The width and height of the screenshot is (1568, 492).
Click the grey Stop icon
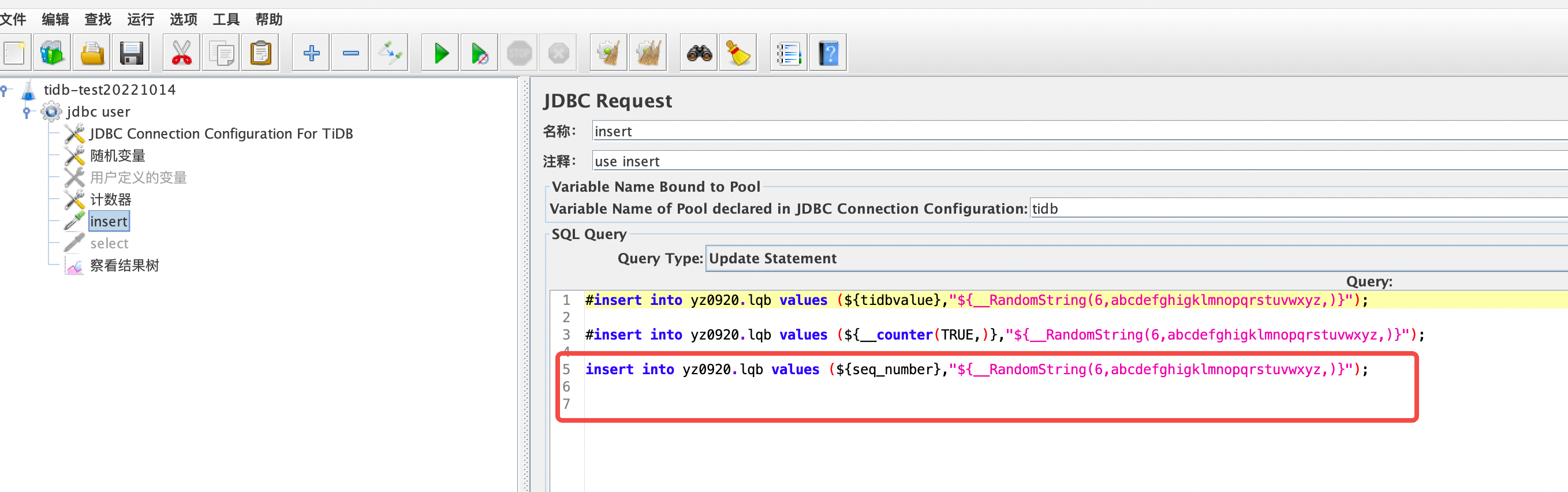518,53
